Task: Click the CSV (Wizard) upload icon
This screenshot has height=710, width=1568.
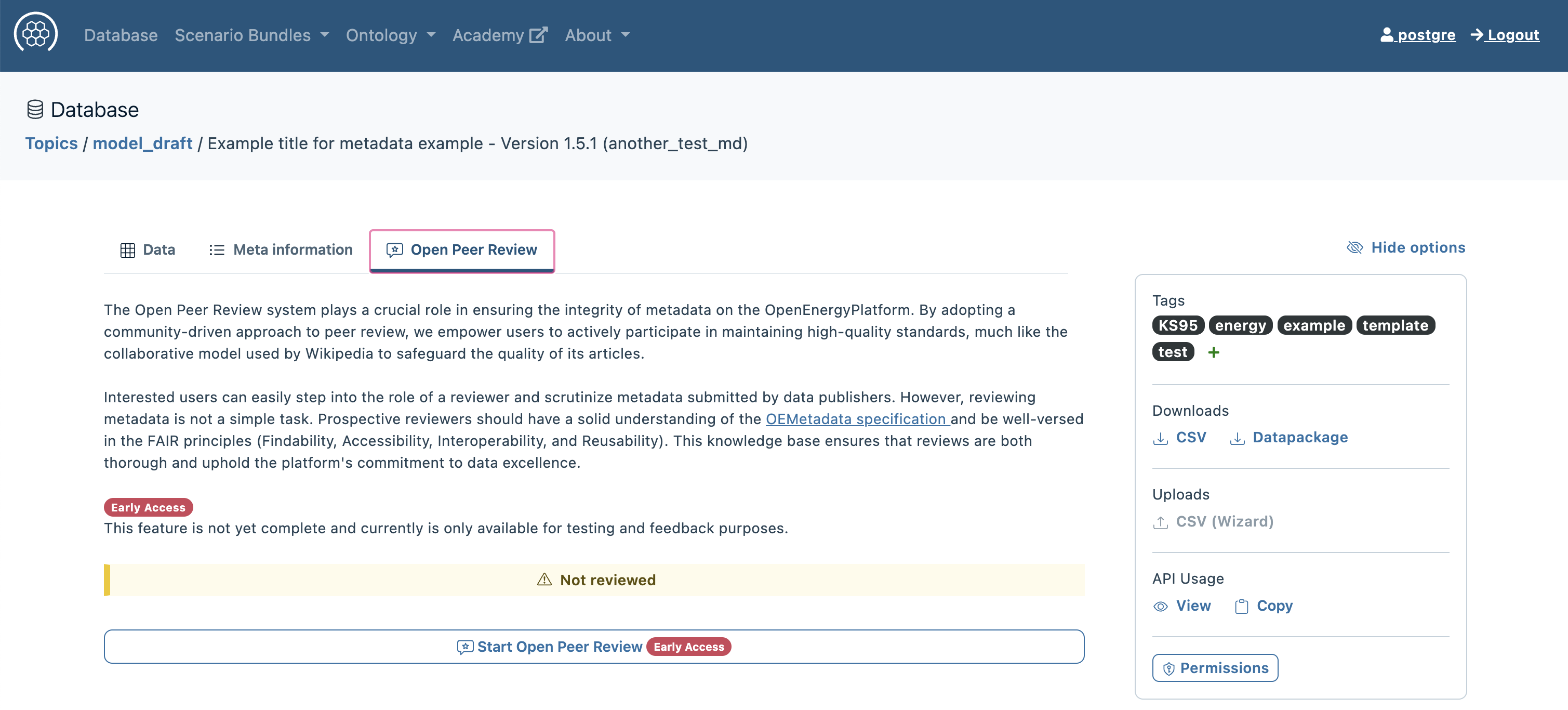Action: (1160, 522)
